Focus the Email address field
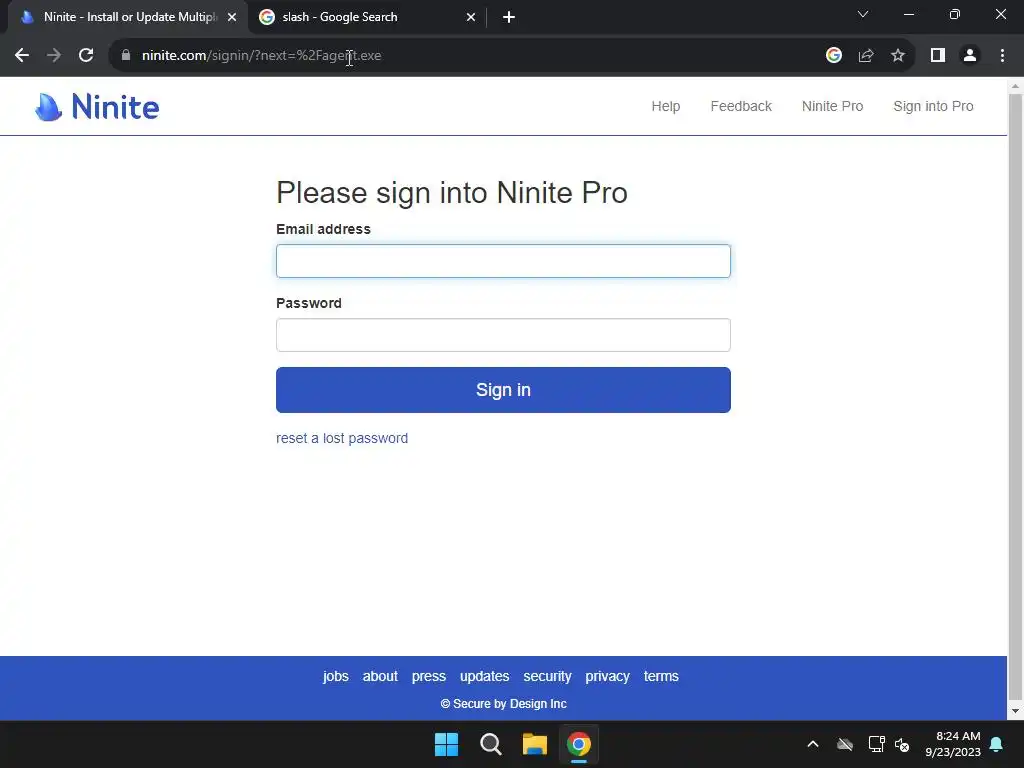The height and width of the screenshot is (768, 1024). point(503,261)
